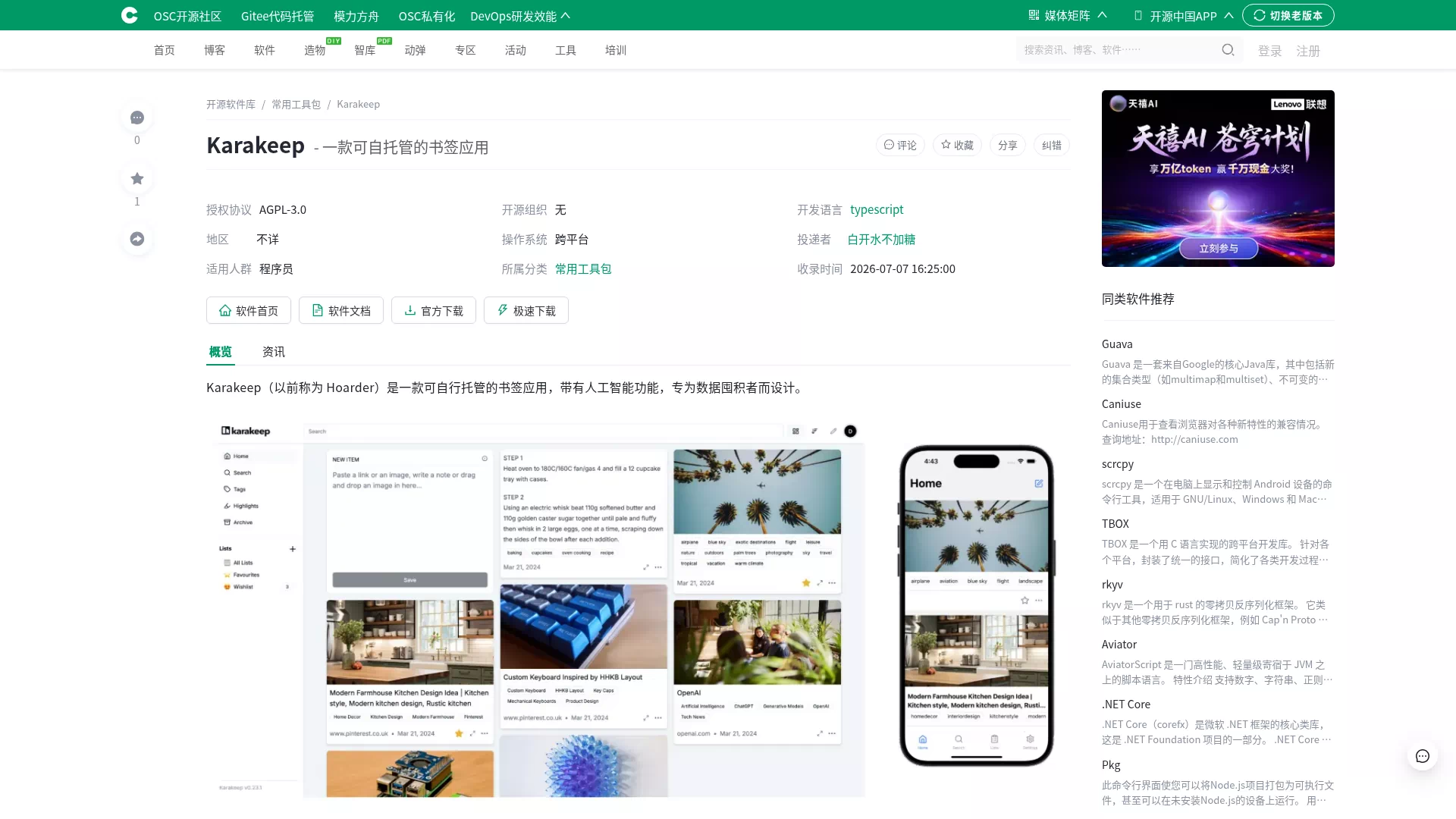Click 切换老版本 button in top bar
The image size is (1456, 819).
(x=1288, y=15)
